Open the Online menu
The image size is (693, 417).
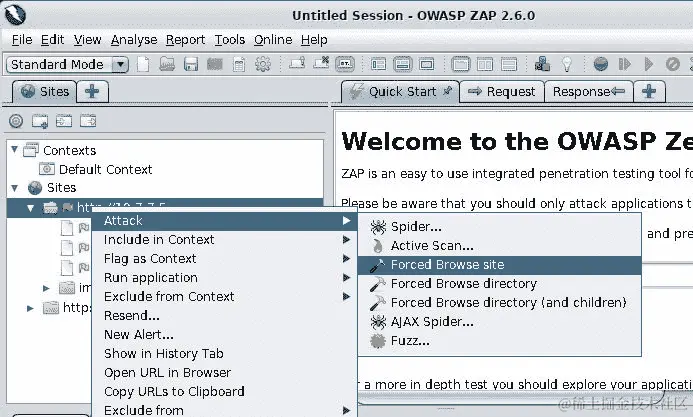(x=273, y=40)
